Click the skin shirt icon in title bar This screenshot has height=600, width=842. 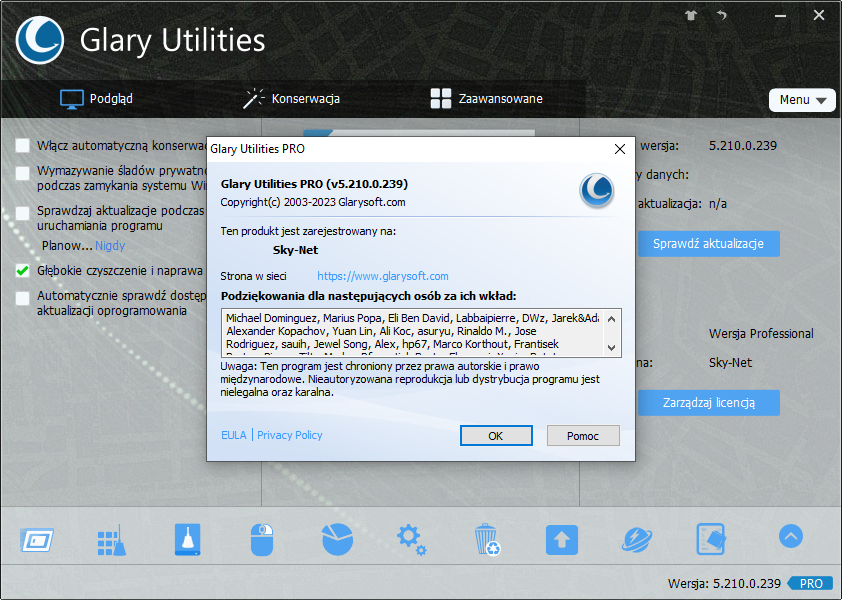click(x=691, y=15)
